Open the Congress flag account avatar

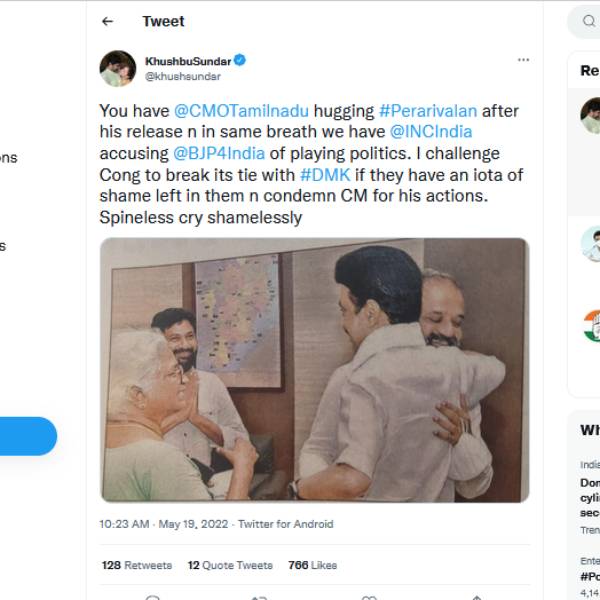[x=591, y=325]
